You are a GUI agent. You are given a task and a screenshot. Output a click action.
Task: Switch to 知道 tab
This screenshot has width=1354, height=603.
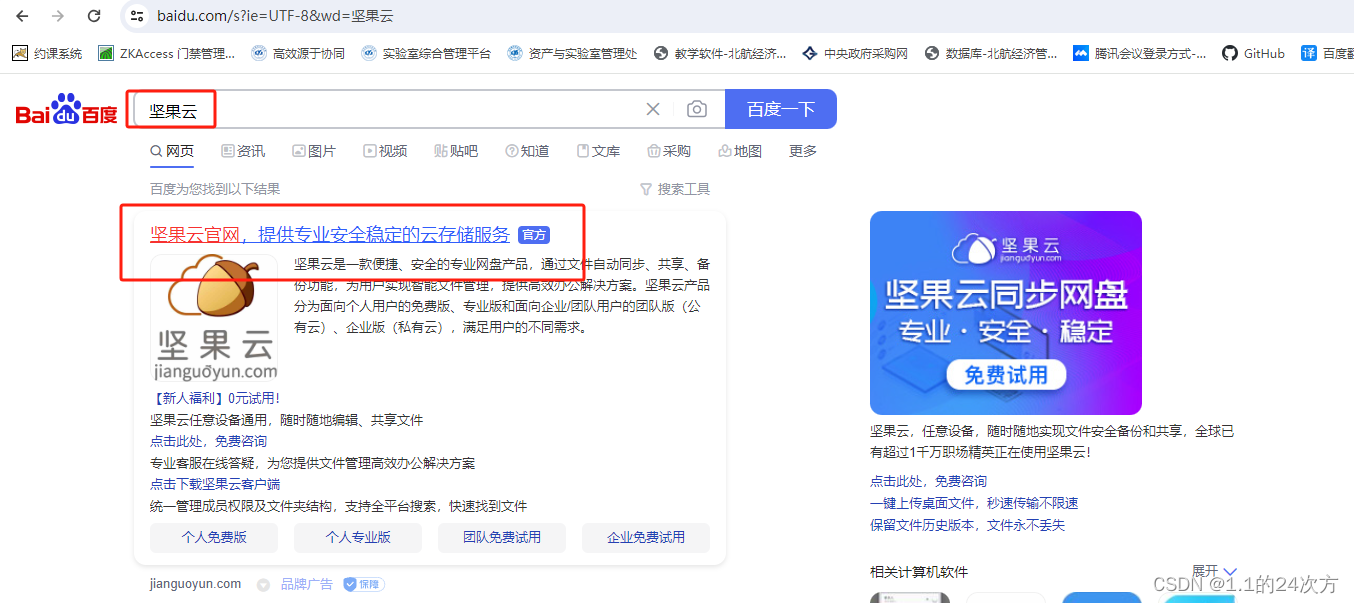pyautogui.click(x=527, y=151)
